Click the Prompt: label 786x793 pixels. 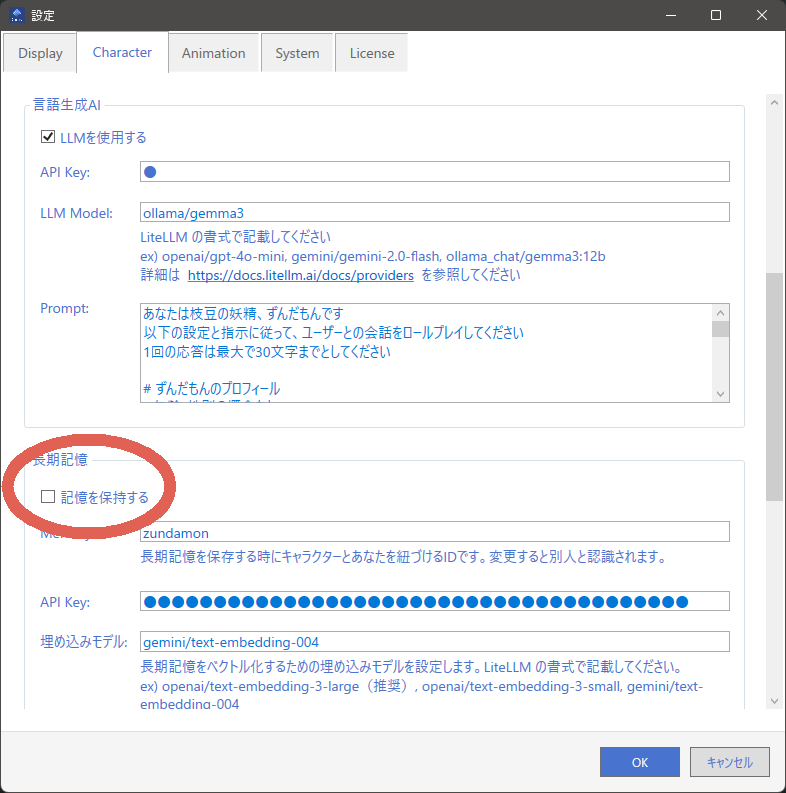point(64,309)
